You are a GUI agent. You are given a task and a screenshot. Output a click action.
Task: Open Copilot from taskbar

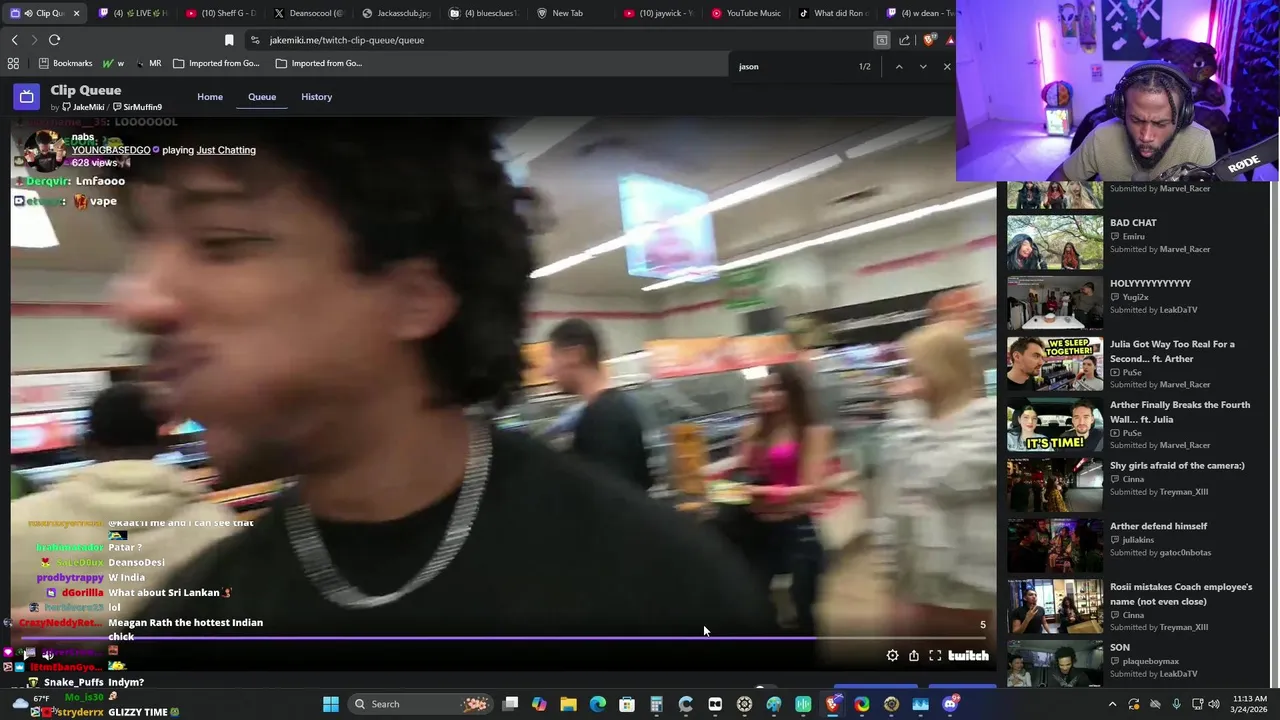(539, 704)
